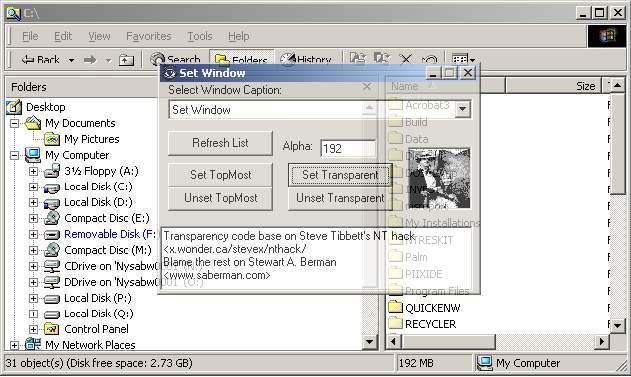Expand the 3½ Floppy (A:) node

[x=33, y=171]
